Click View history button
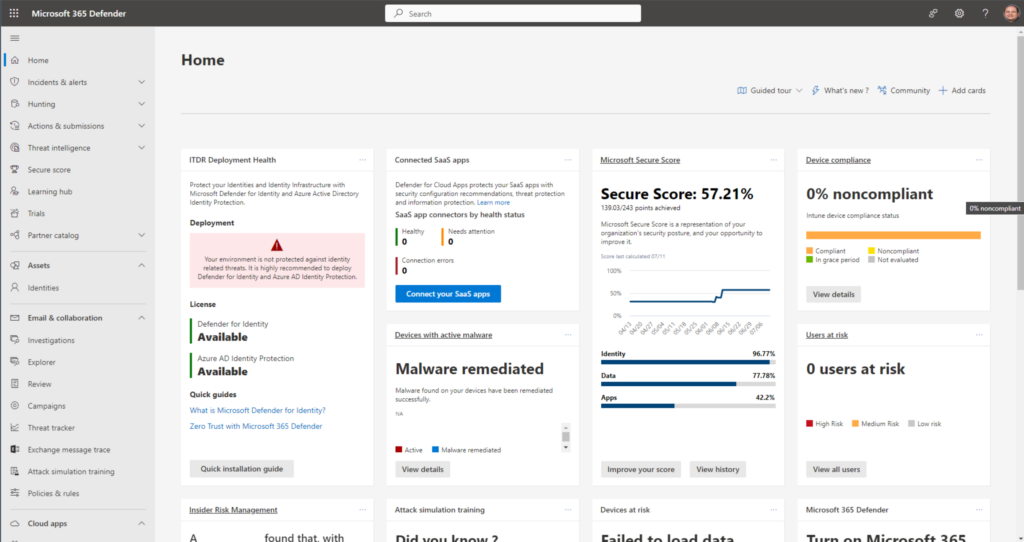The height and width of the screenshot is (542, 1024). 718,469
